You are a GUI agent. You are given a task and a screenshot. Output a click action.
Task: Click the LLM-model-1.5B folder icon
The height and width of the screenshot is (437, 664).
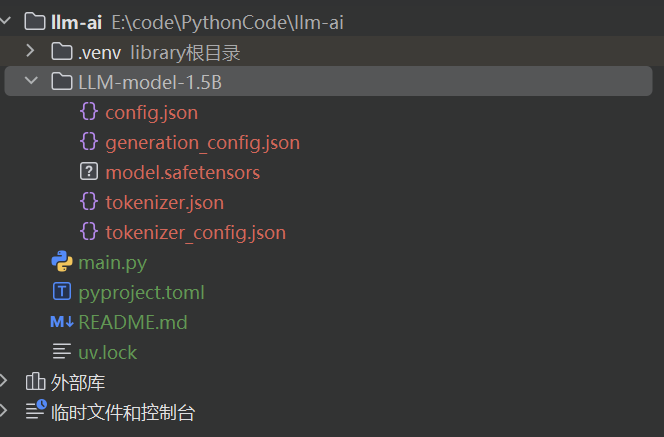point(62,81)
